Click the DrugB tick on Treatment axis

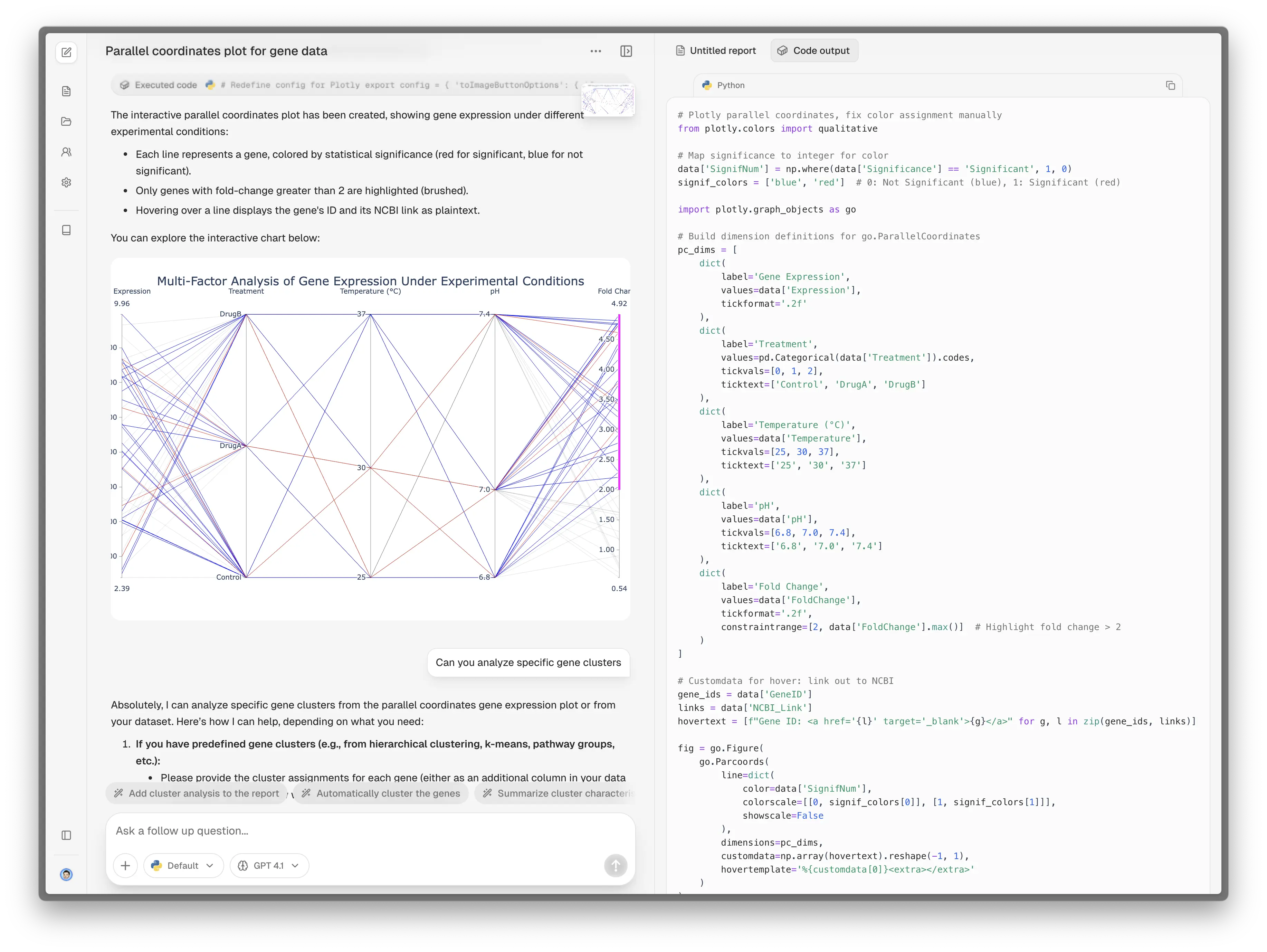[230, 314]
